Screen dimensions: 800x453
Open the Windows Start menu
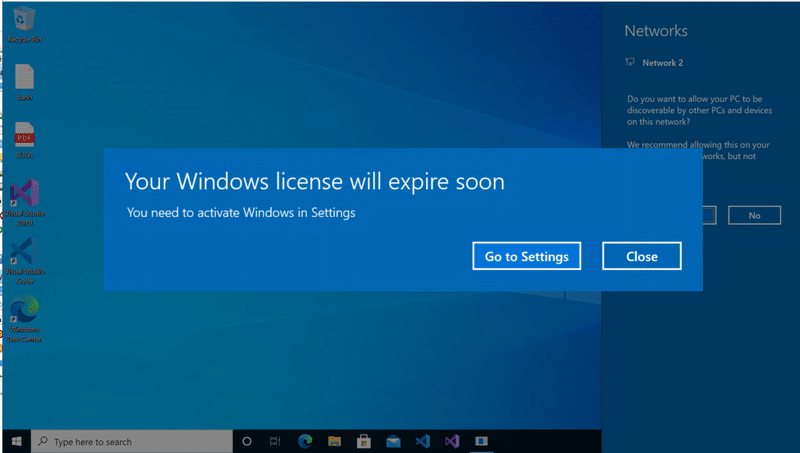pos(16,441)
